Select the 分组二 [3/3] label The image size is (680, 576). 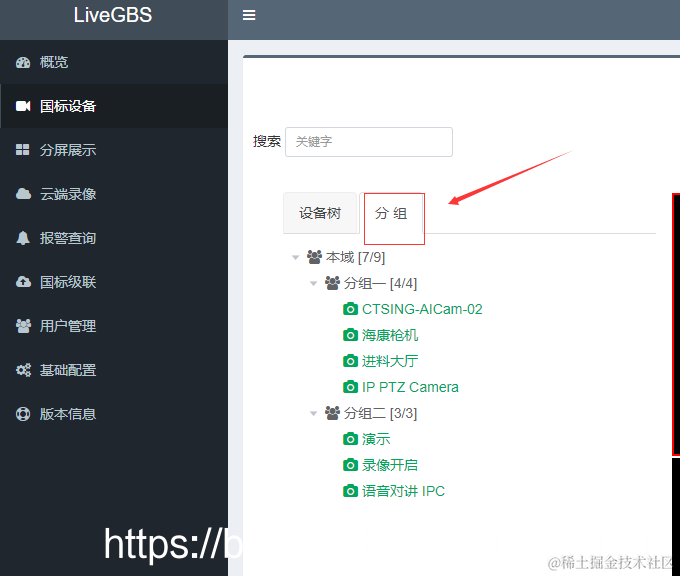pyautogui.click(x=380, y=413)
